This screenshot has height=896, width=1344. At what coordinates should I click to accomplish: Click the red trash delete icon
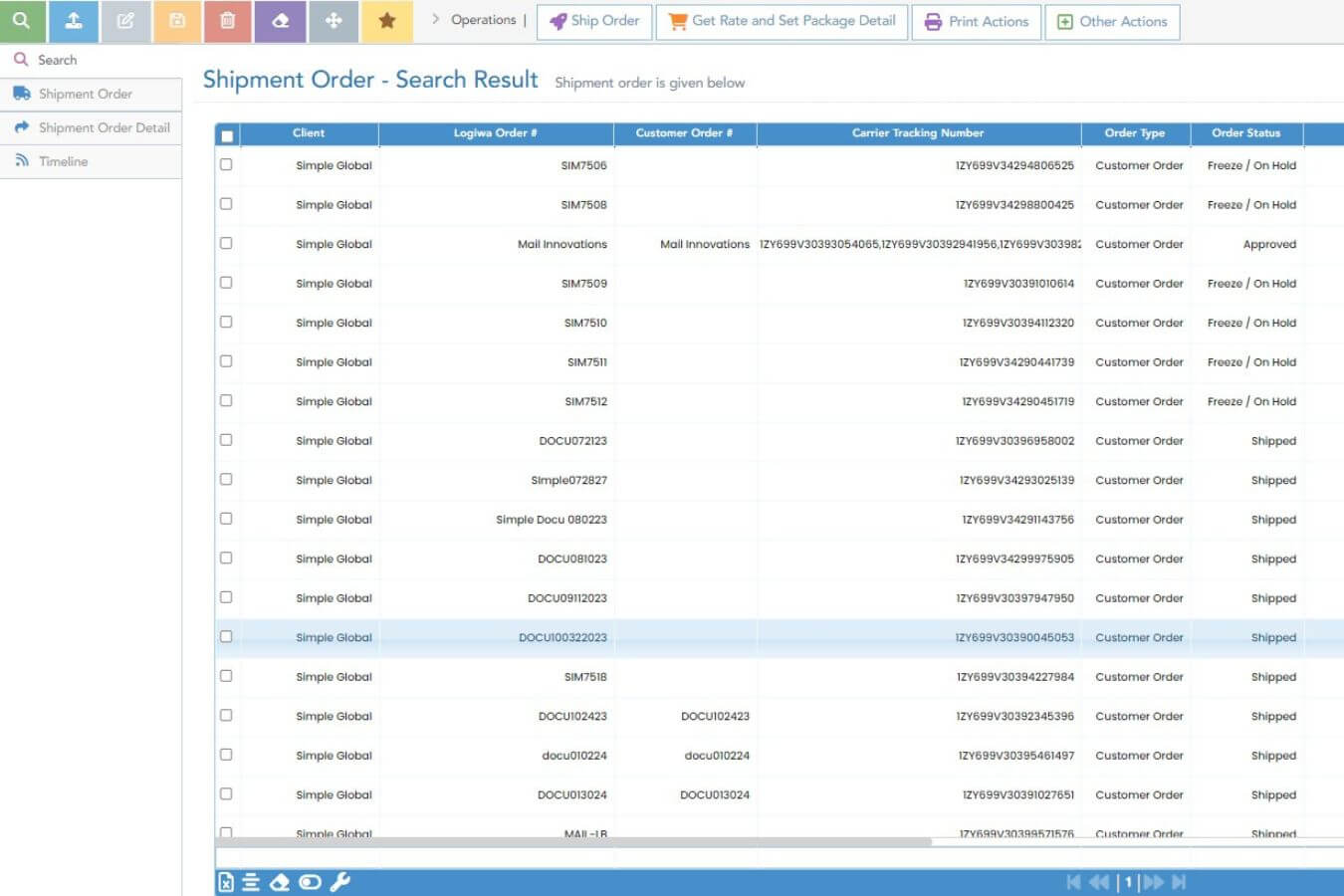point(228,21)
